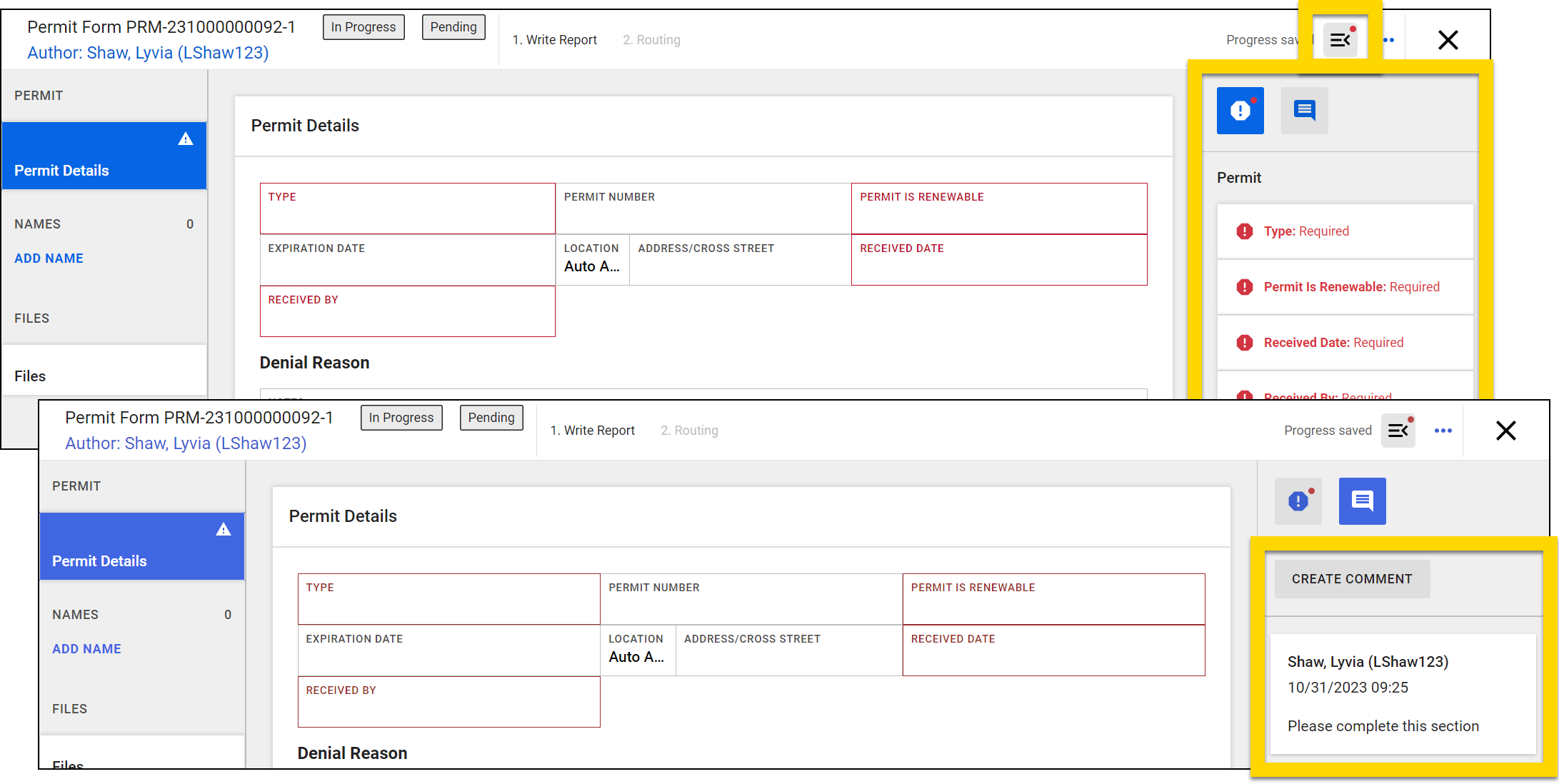
Task: Click the 2. Routing step in top form
Action: coord(651,40)
